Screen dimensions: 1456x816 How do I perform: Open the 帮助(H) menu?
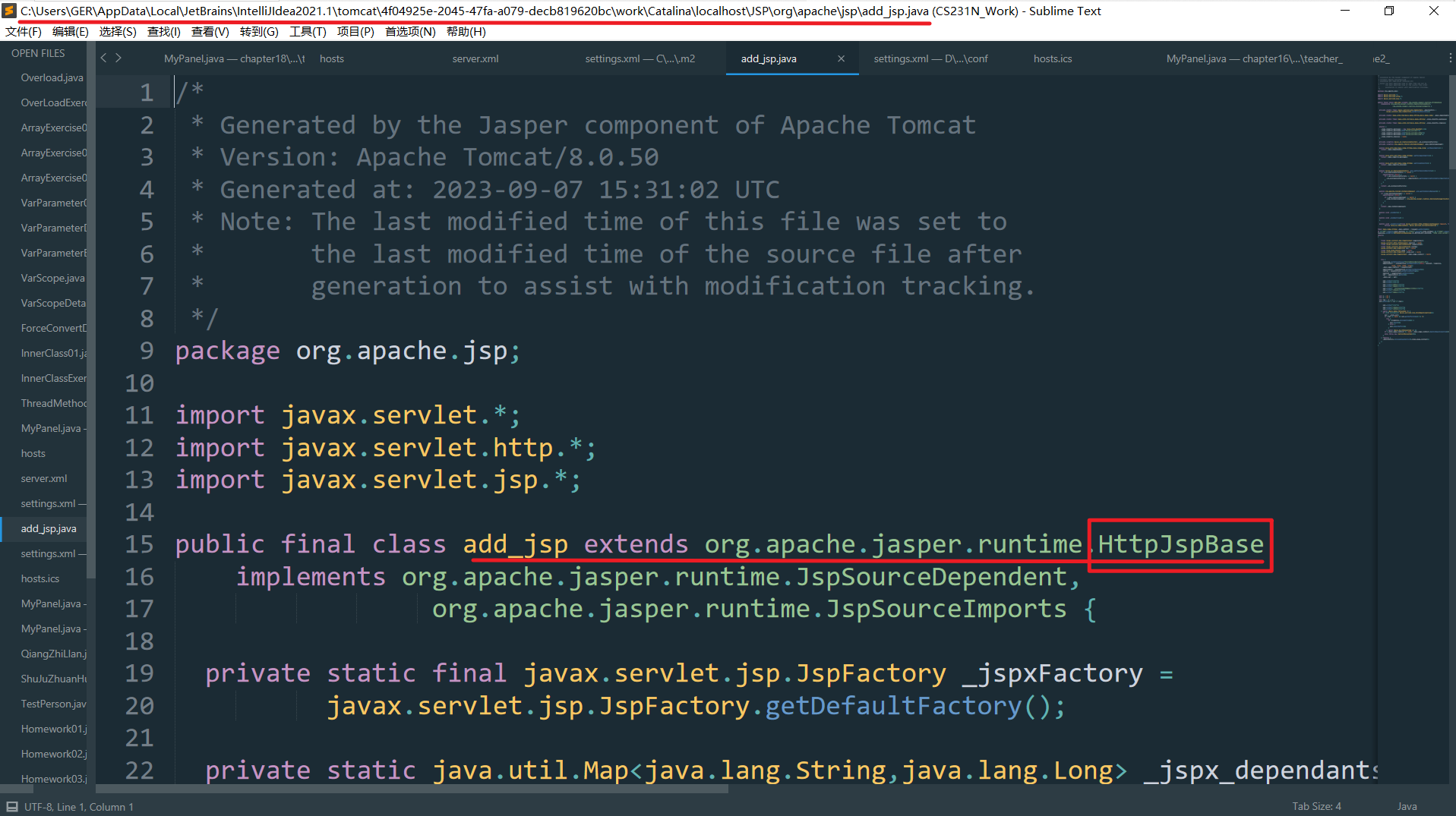(466, 31)
